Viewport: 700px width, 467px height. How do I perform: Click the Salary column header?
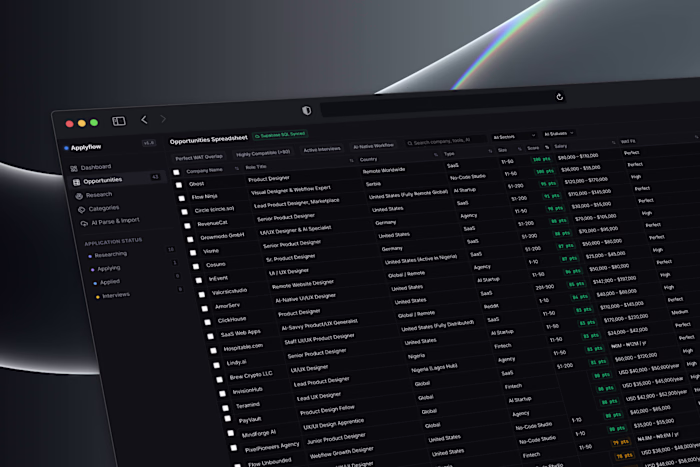(x=561, y=146)
